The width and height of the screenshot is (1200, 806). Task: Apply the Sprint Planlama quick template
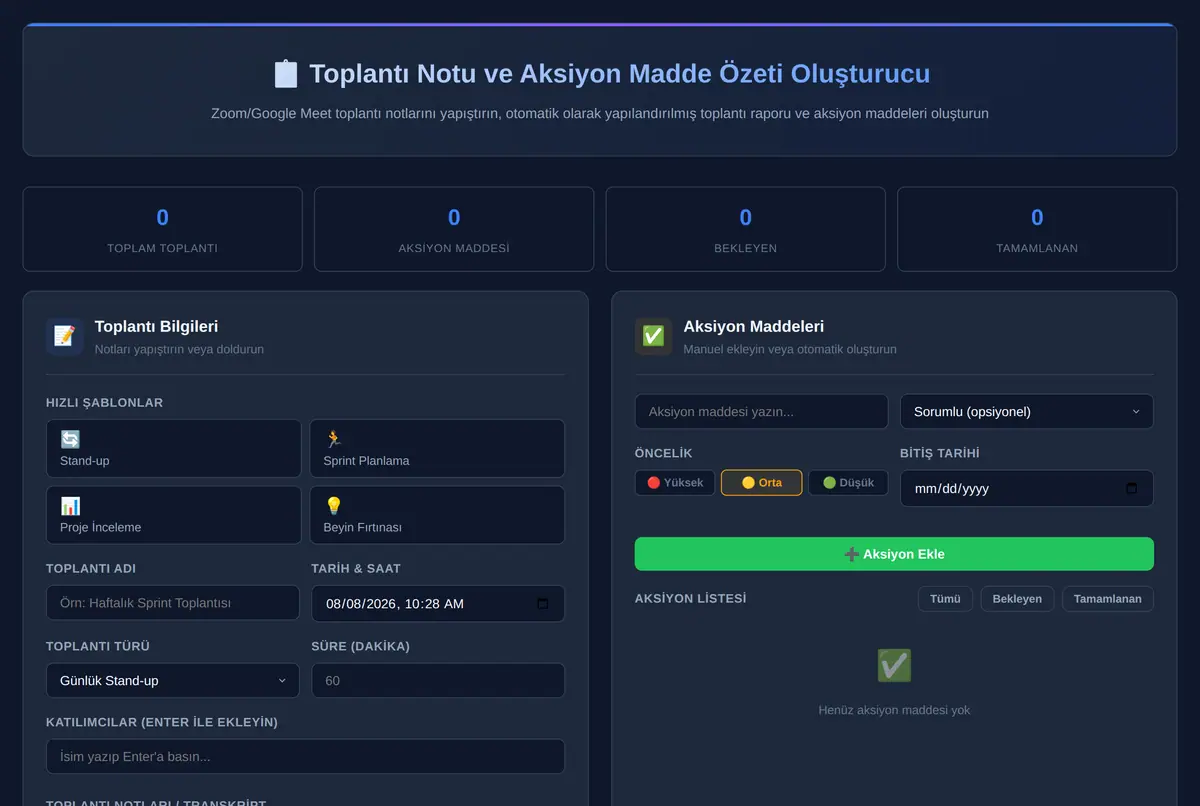click(x=437, y=448)
